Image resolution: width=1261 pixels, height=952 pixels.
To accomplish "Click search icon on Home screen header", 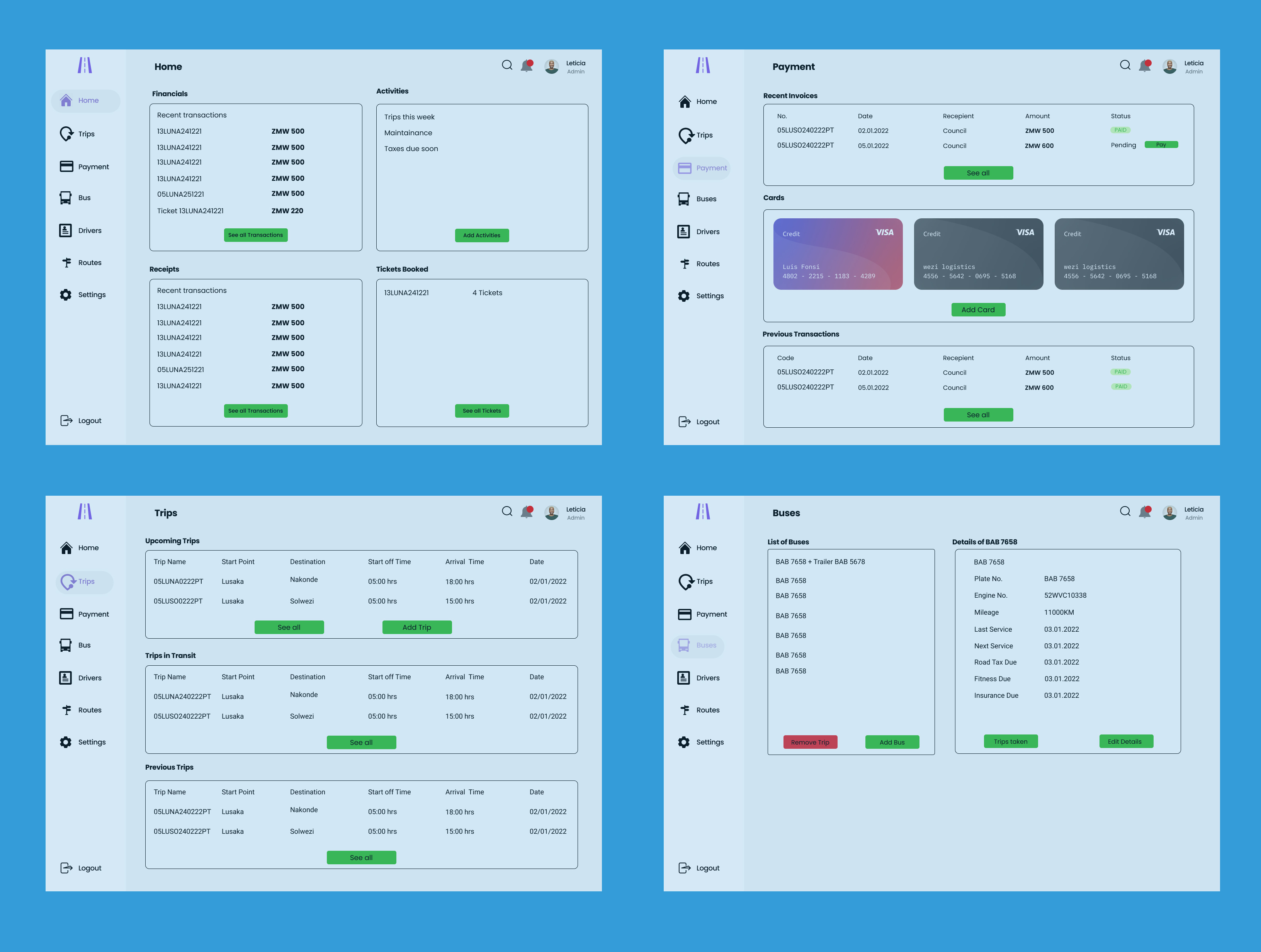I will tap(507, 65).
